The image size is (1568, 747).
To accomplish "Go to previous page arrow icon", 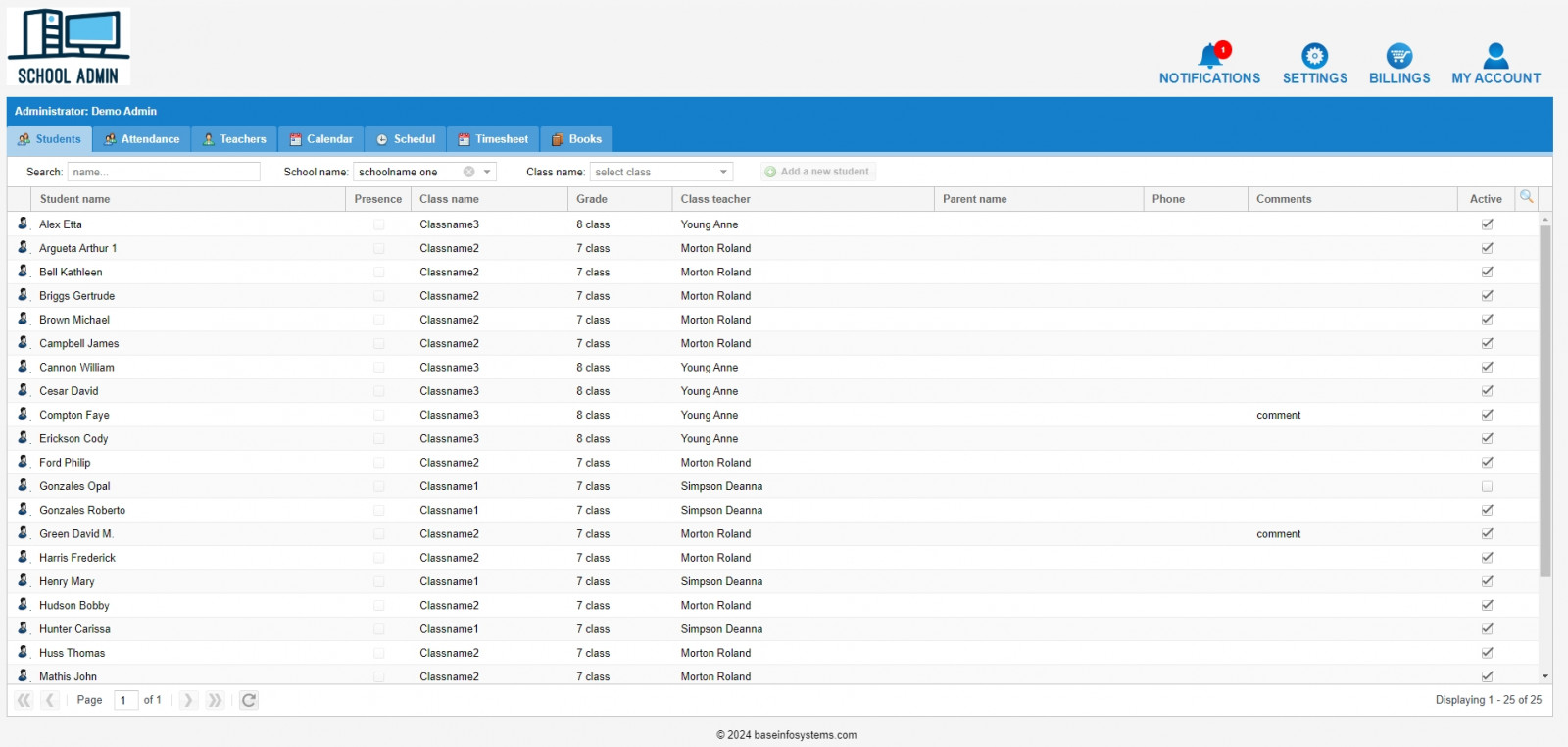I will (50, 700).
